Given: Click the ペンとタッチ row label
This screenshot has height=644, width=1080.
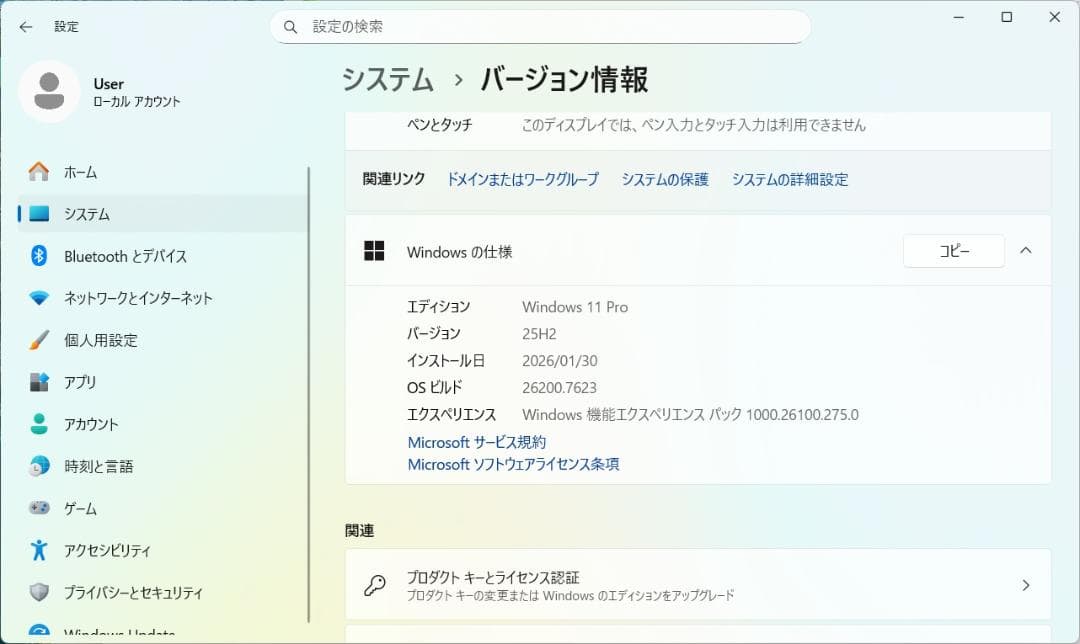Looking at the screenshot, I should coord(439,125).
